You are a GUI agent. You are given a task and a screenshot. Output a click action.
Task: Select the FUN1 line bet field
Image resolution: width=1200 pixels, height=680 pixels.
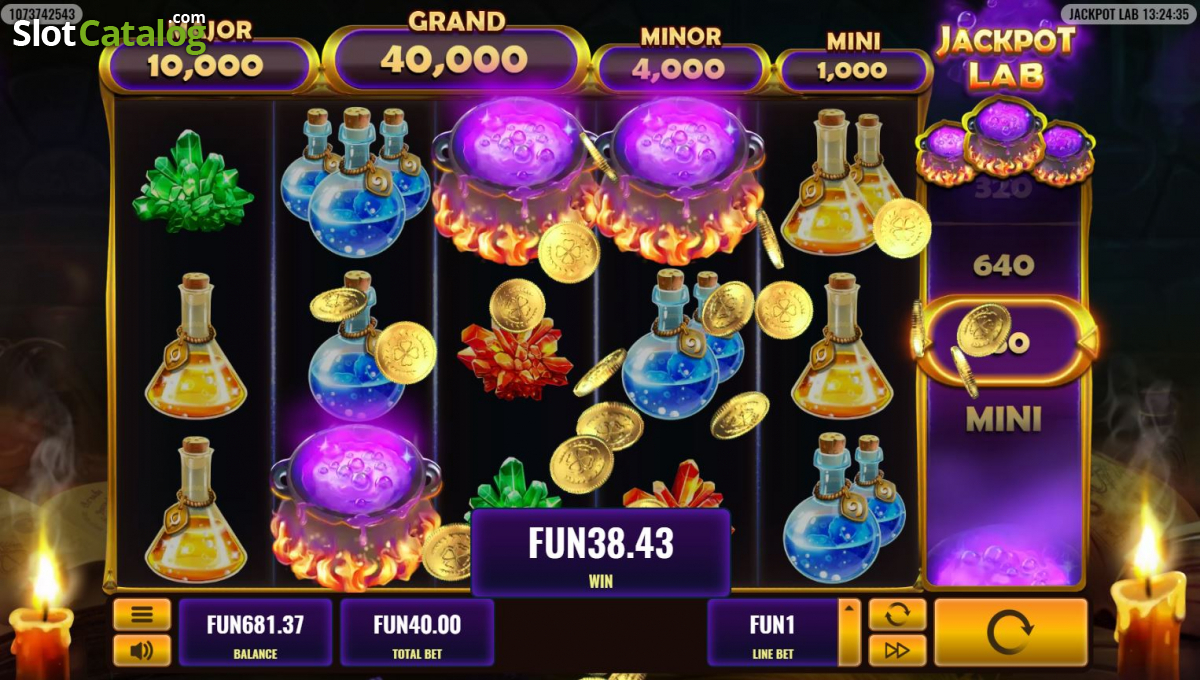coord(772,632)
